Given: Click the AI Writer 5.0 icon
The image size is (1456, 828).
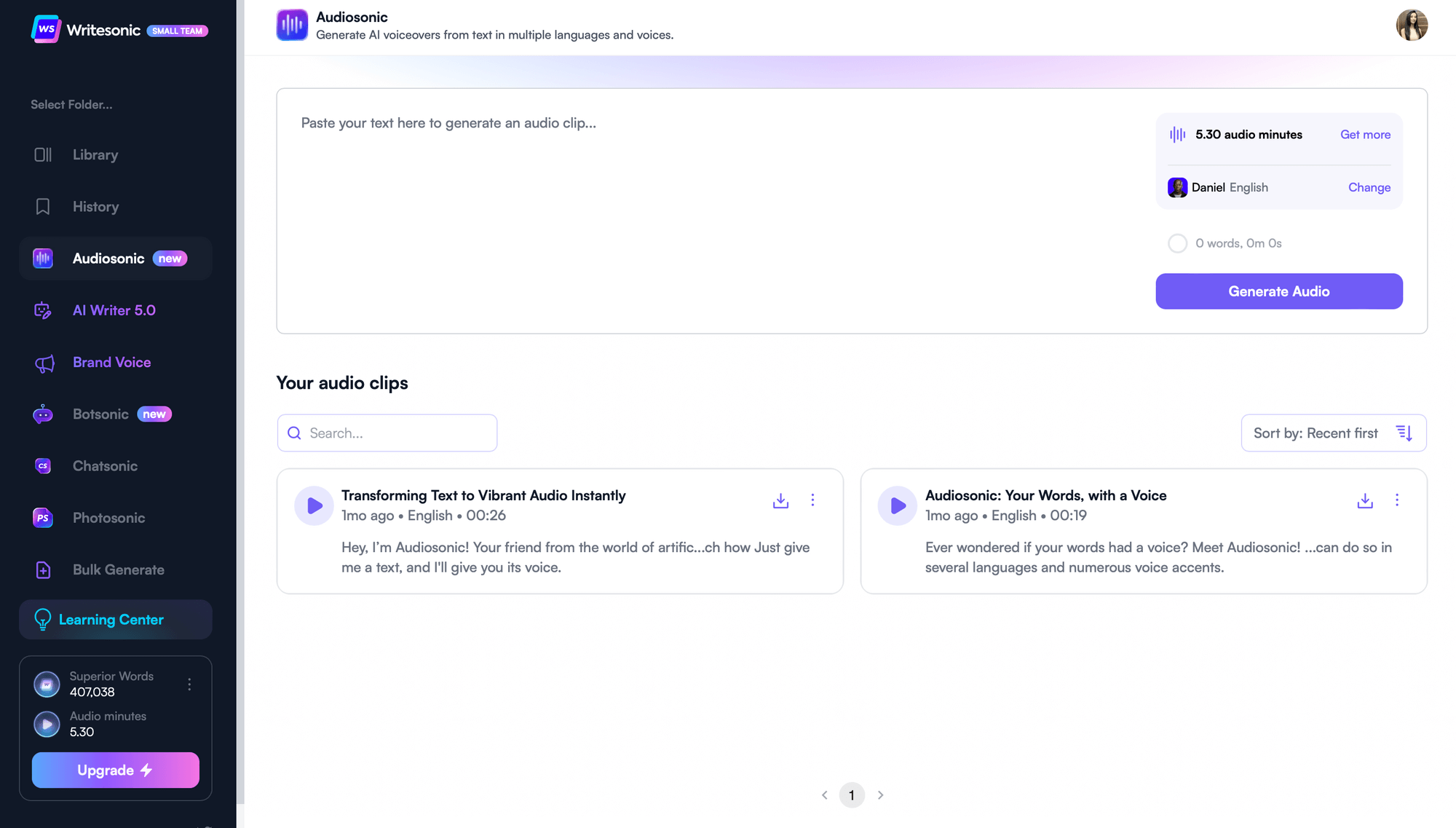Looking at the screenshot, I should point(42,309).
